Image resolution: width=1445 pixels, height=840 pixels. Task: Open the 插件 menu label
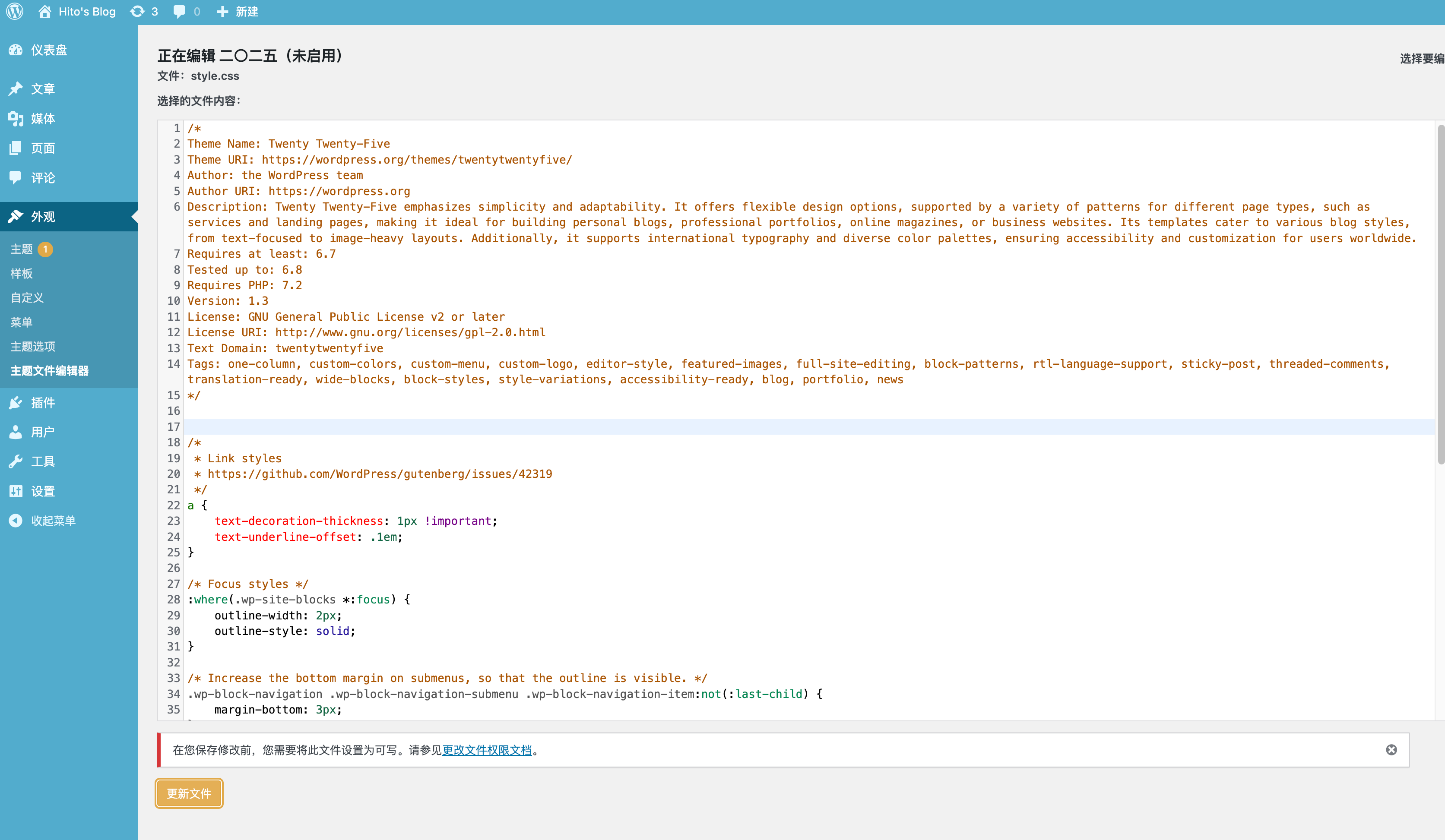click(x=43, y=403)
